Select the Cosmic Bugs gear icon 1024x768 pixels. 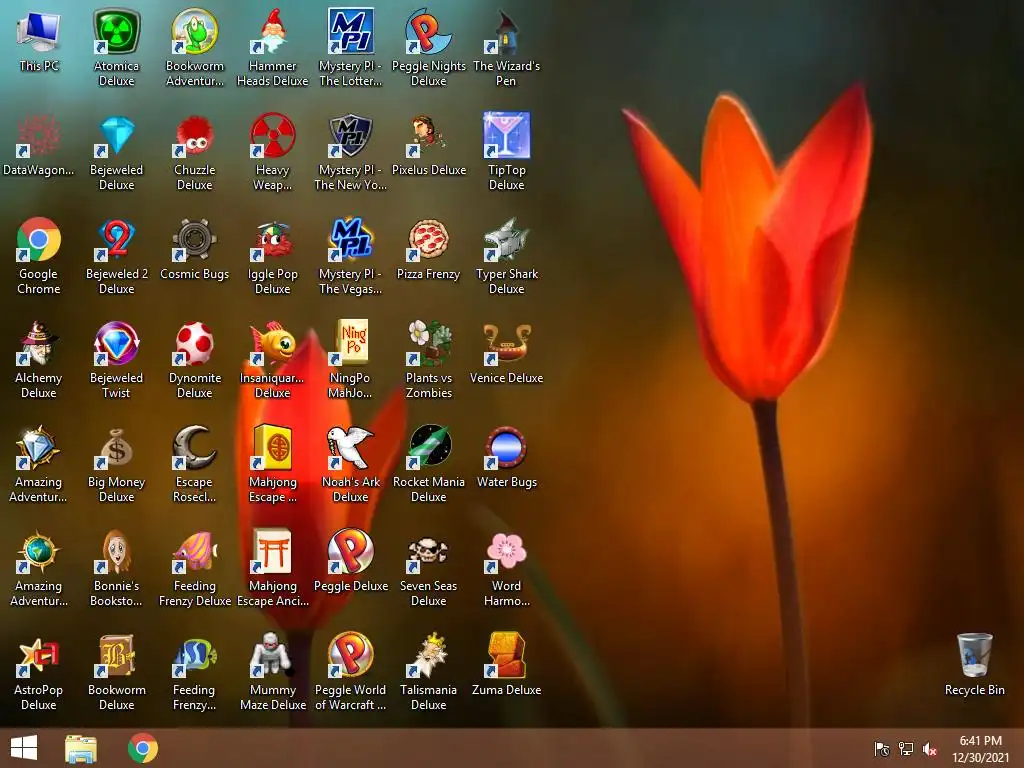(195, 239)
